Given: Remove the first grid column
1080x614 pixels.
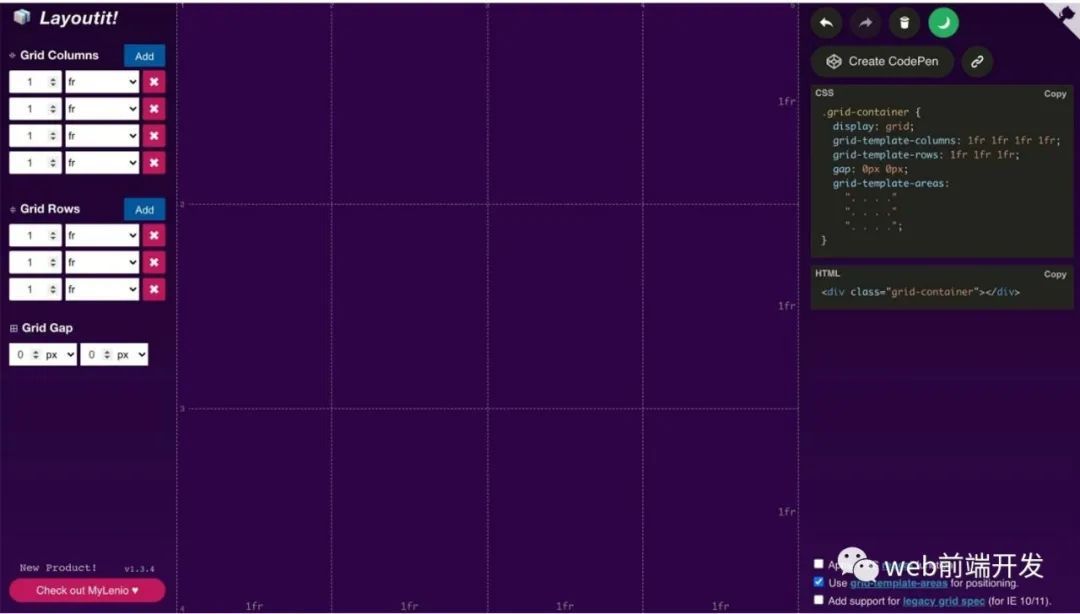Looking at the screenshot, I should click(154, 82).
